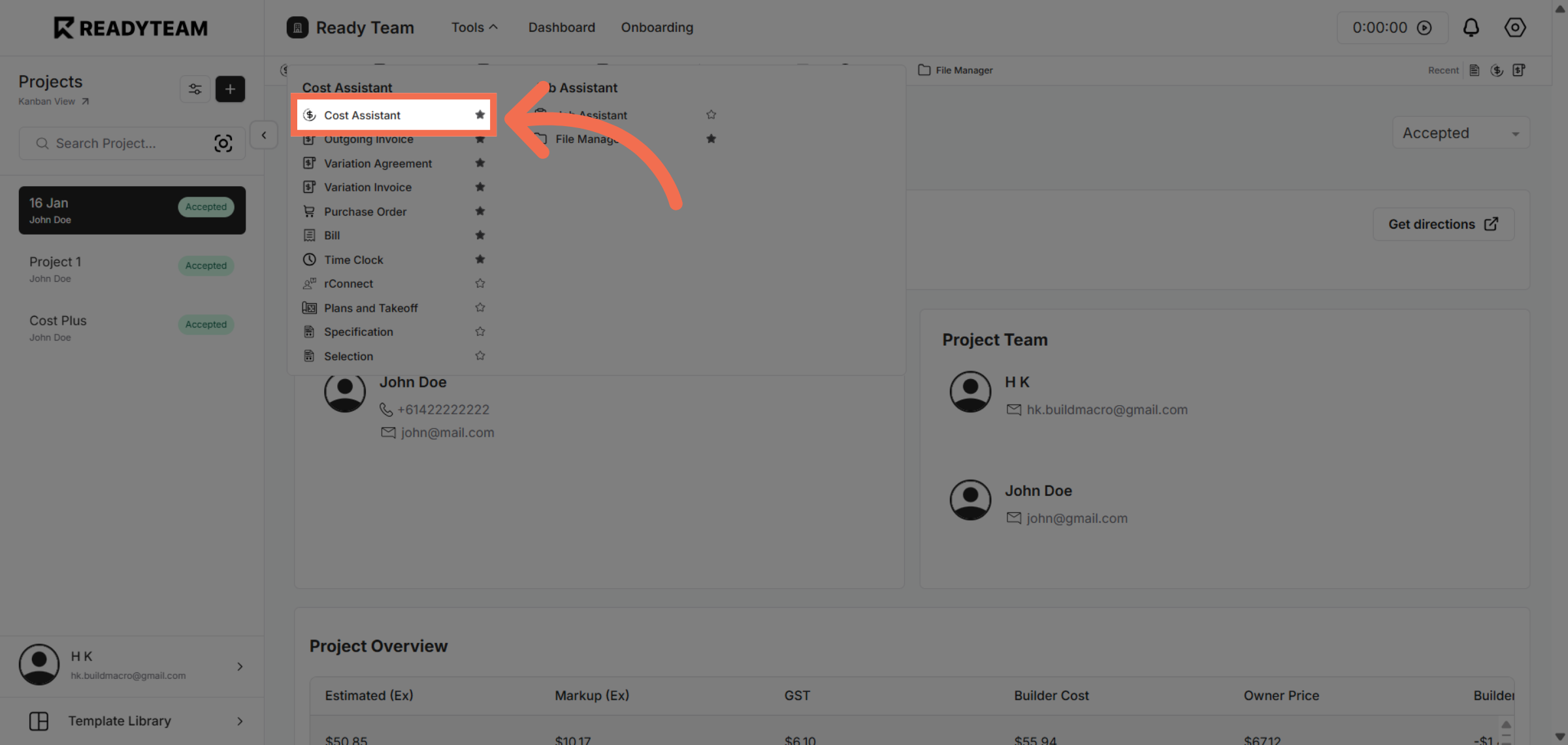Viewport: 1568px width, 745px height.
Task: Click the notifications bell
Action: click(1471, 27)
